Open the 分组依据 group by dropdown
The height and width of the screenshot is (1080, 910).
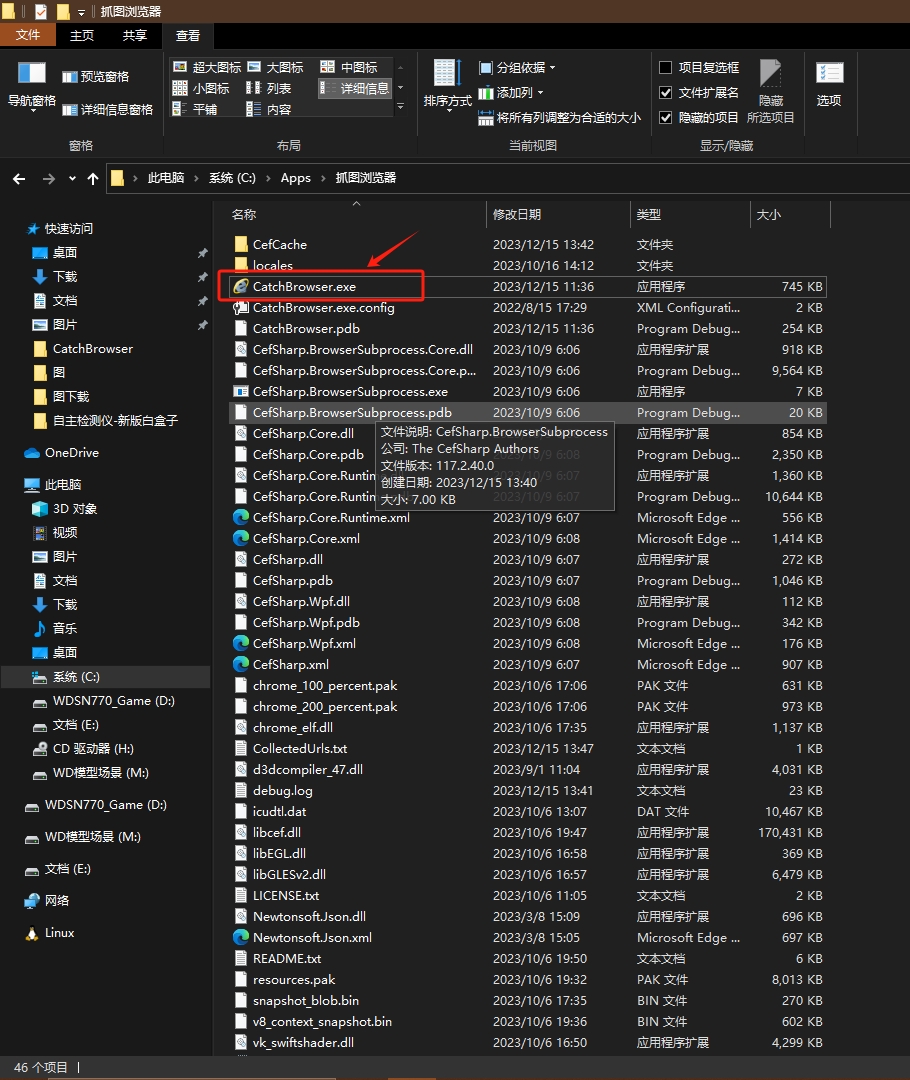point(517,68)
